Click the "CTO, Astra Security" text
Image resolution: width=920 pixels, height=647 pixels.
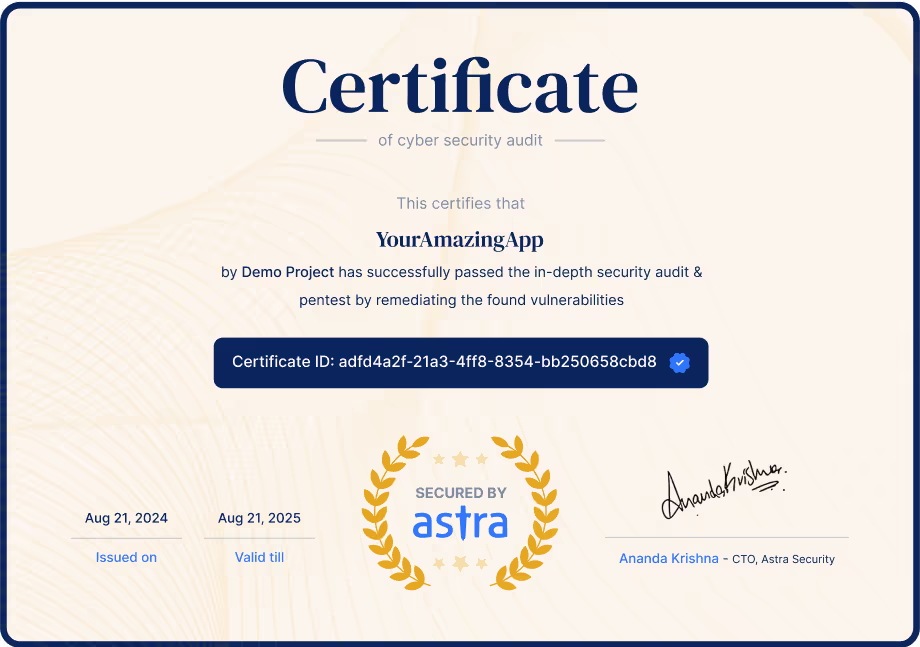(783, 559)
